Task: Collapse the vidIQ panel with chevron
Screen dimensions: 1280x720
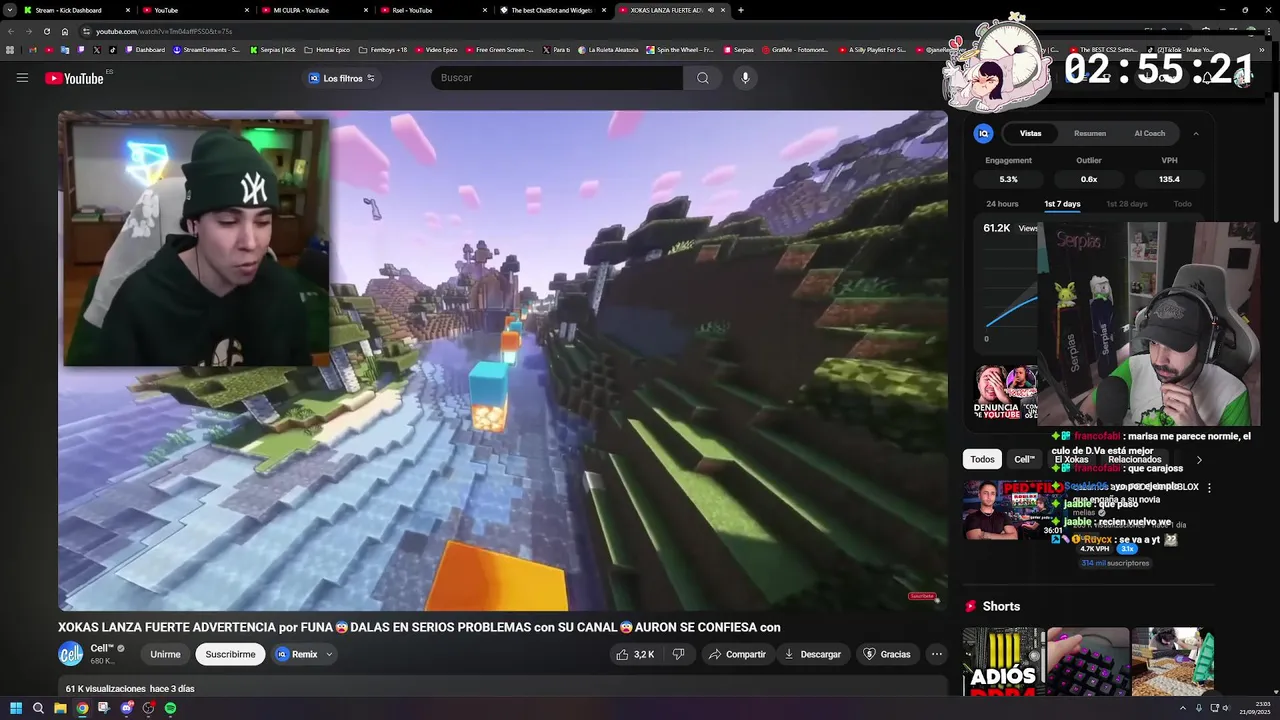Action: 1195,133
